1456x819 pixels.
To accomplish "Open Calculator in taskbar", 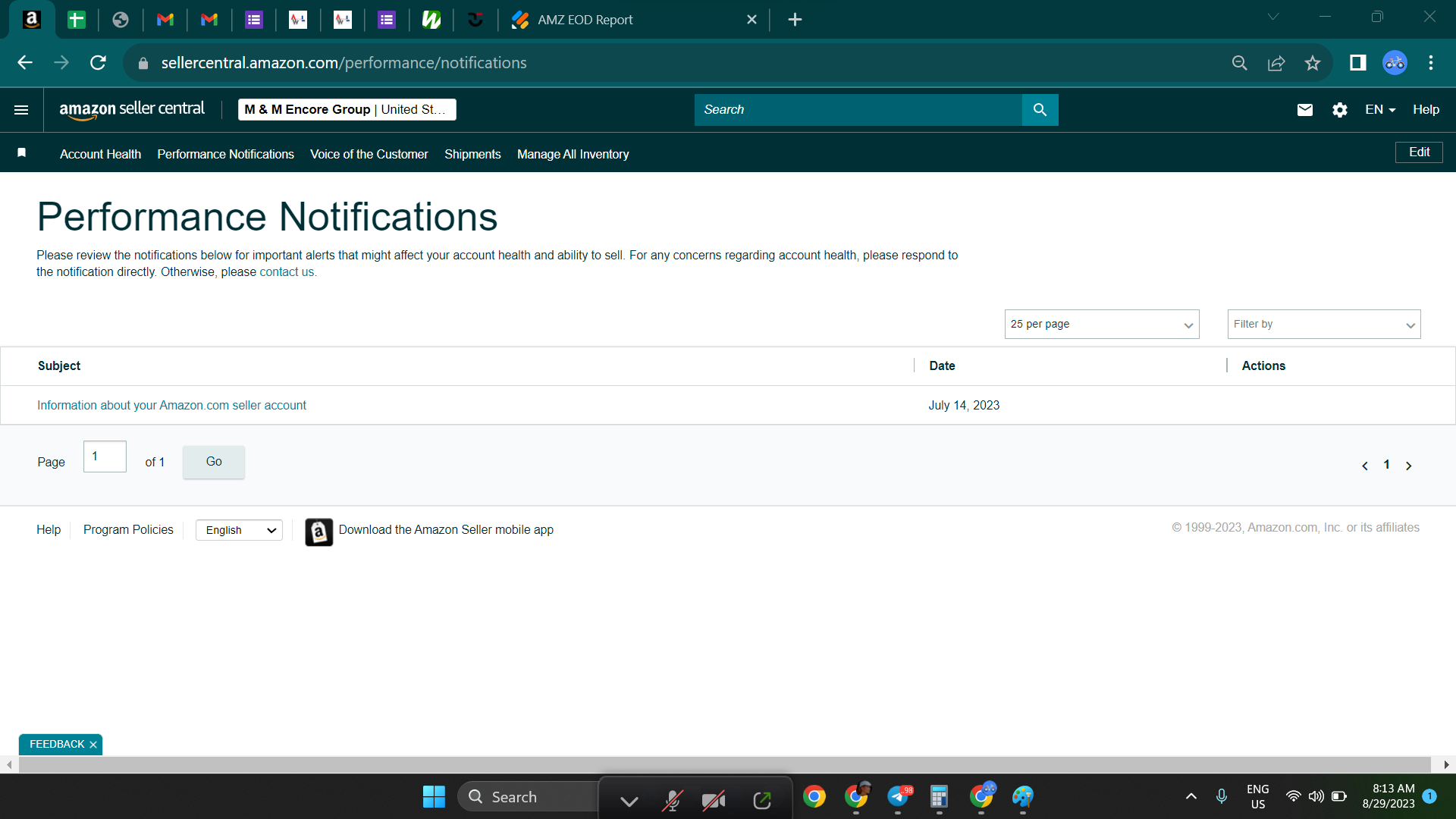I will (939, 797).
